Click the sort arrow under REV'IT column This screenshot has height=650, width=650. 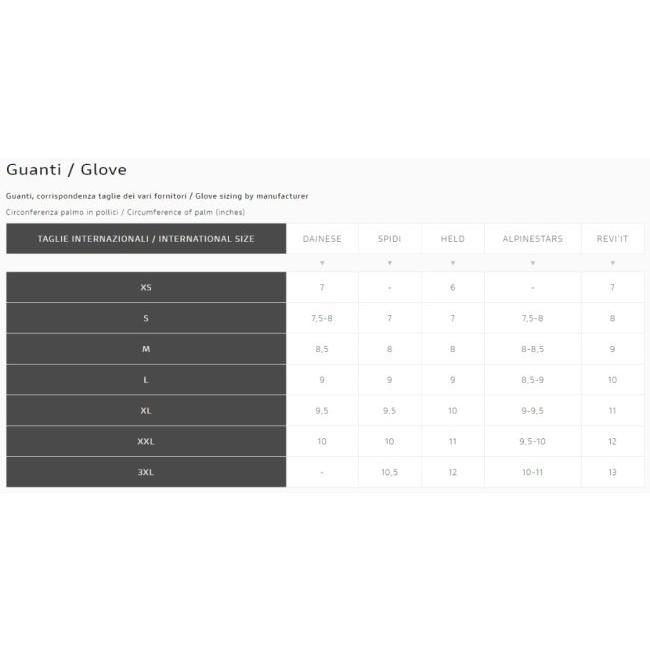612,263
